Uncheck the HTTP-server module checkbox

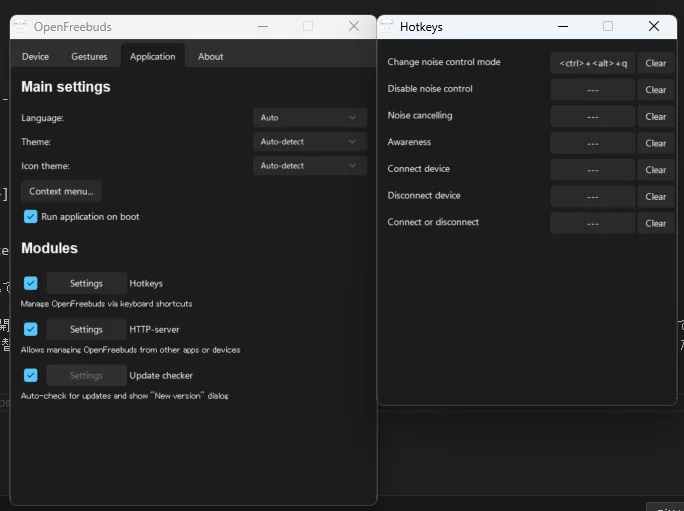point(31,329)
